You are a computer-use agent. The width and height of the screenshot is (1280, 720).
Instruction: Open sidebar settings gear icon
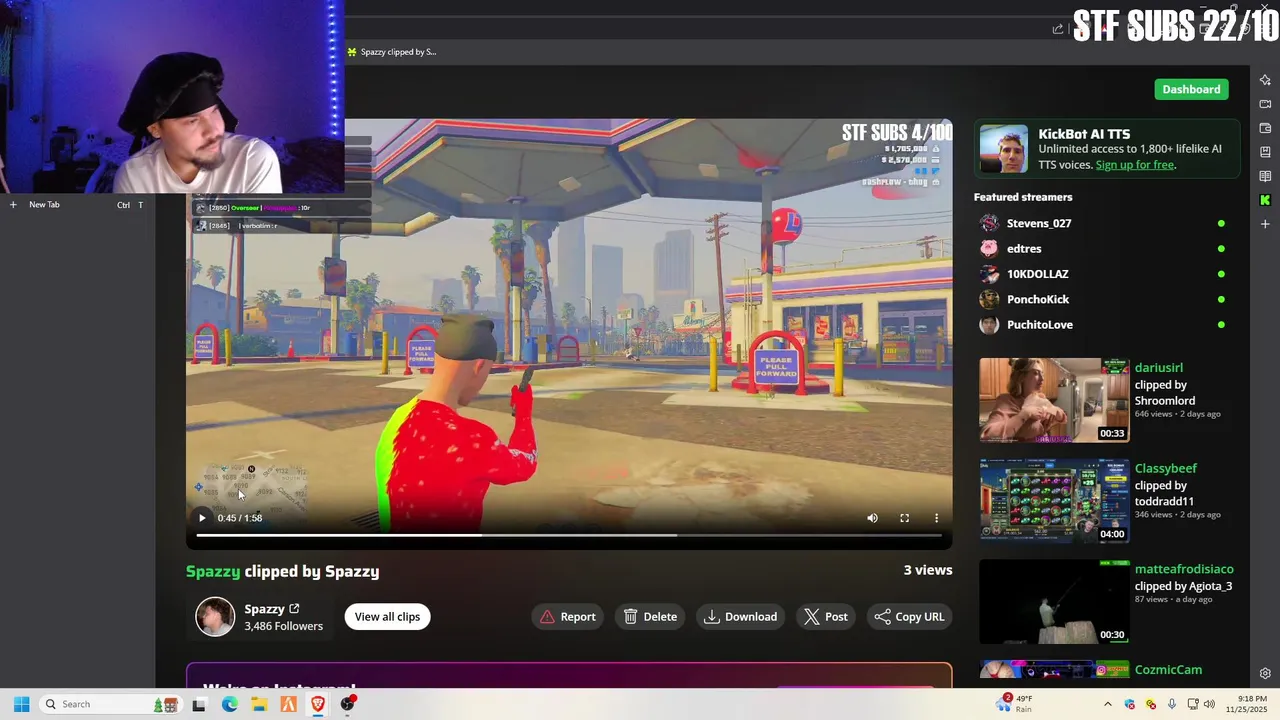[x=1265, y=674]
